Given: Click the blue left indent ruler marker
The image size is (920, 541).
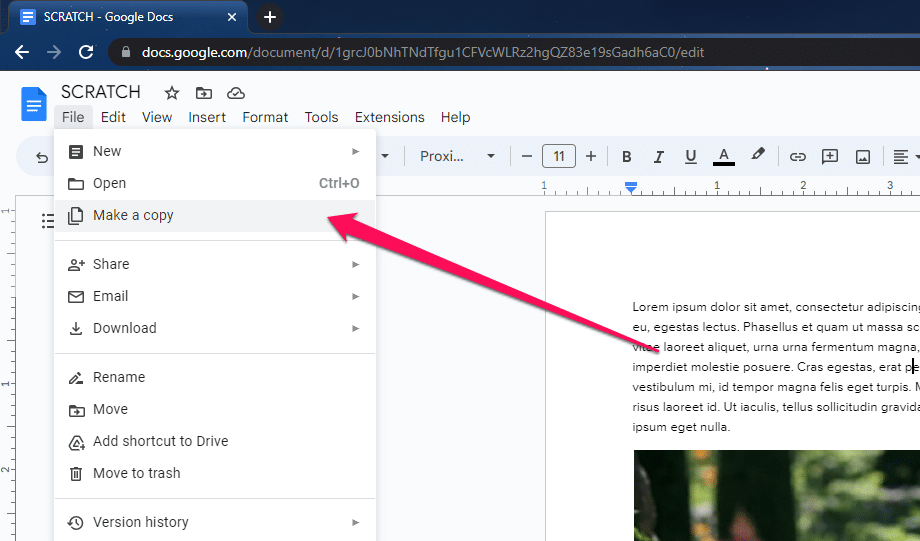Looking at the screenshot, I should 631,188.
